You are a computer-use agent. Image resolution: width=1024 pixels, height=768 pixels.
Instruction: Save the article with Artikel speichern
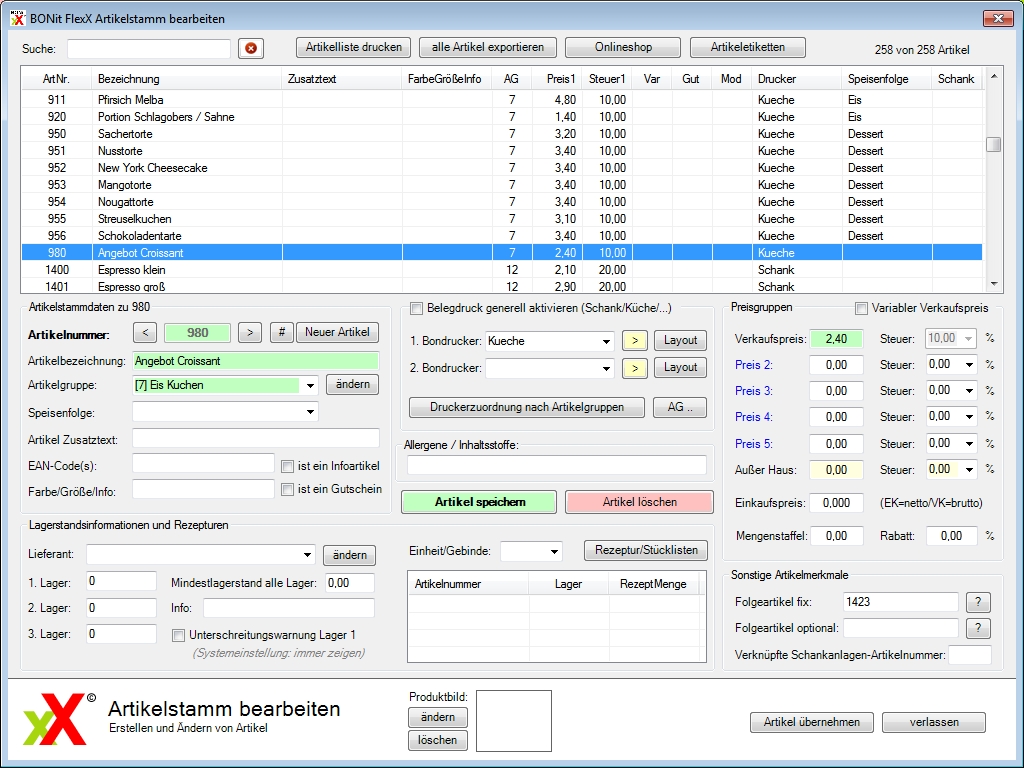479,502
